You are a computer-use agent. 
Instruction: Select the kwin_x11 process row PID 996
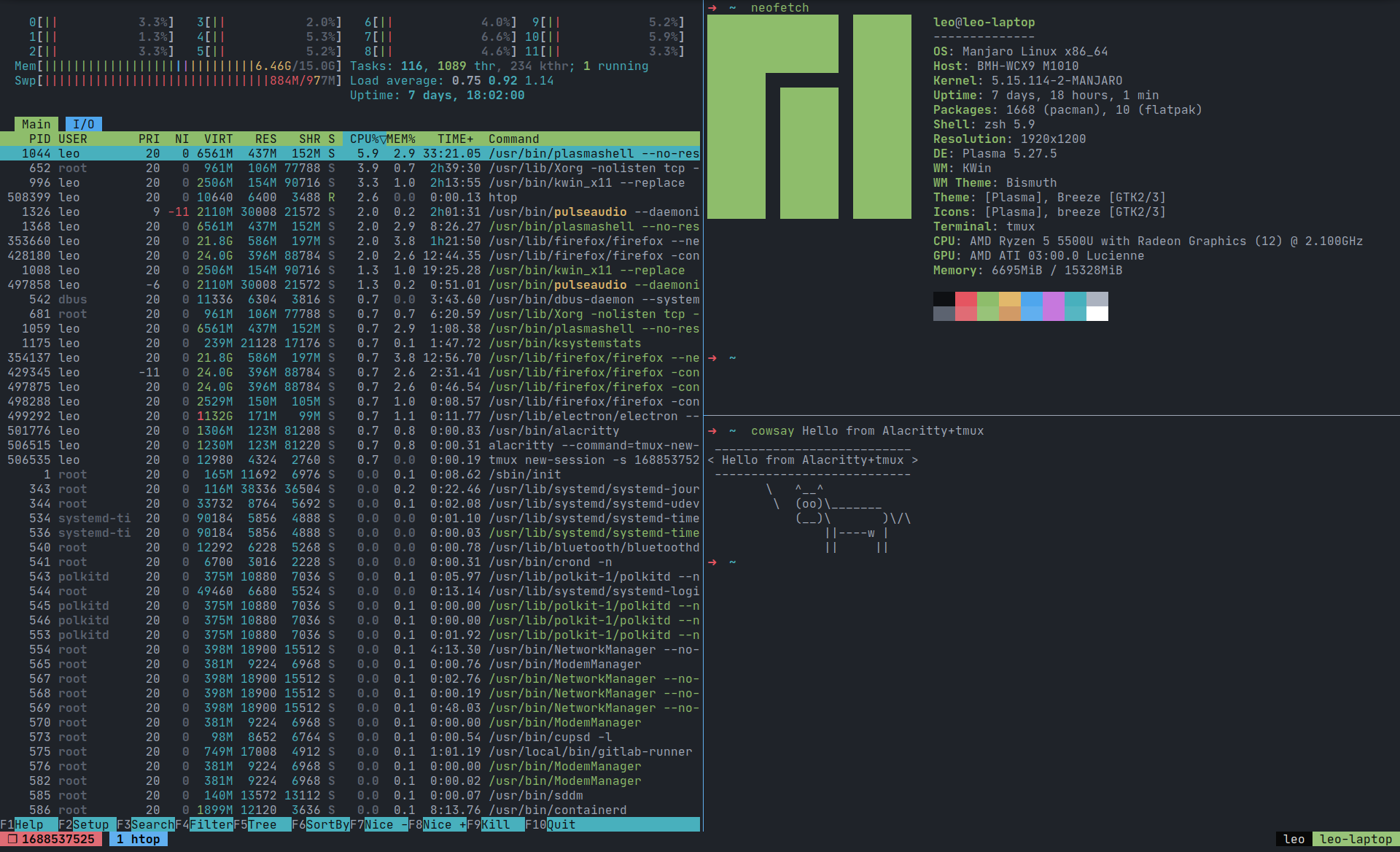point(350,182)
